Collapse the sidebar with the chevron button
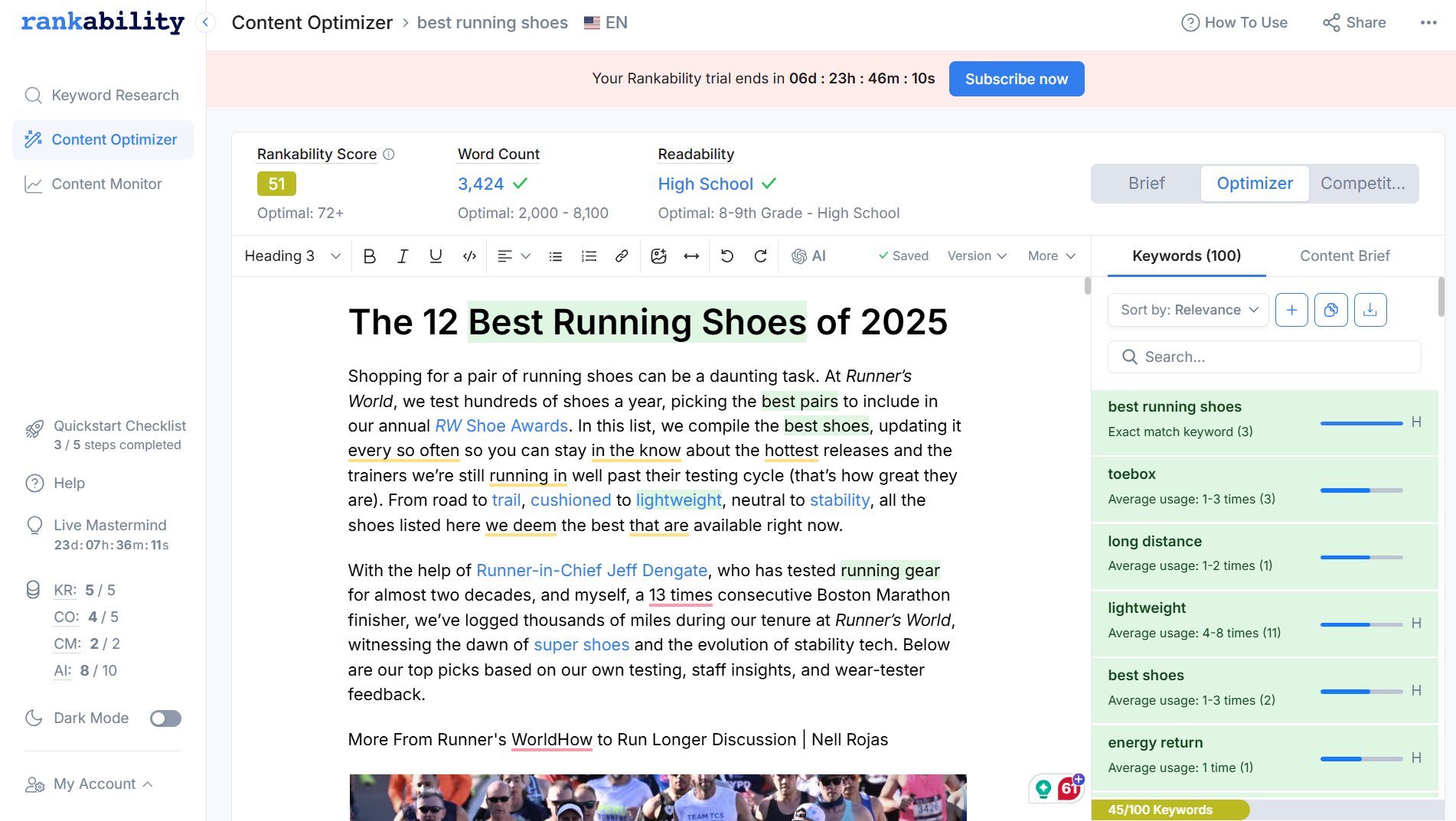This screenshot has height=821, width=1456. click(205, 22)
